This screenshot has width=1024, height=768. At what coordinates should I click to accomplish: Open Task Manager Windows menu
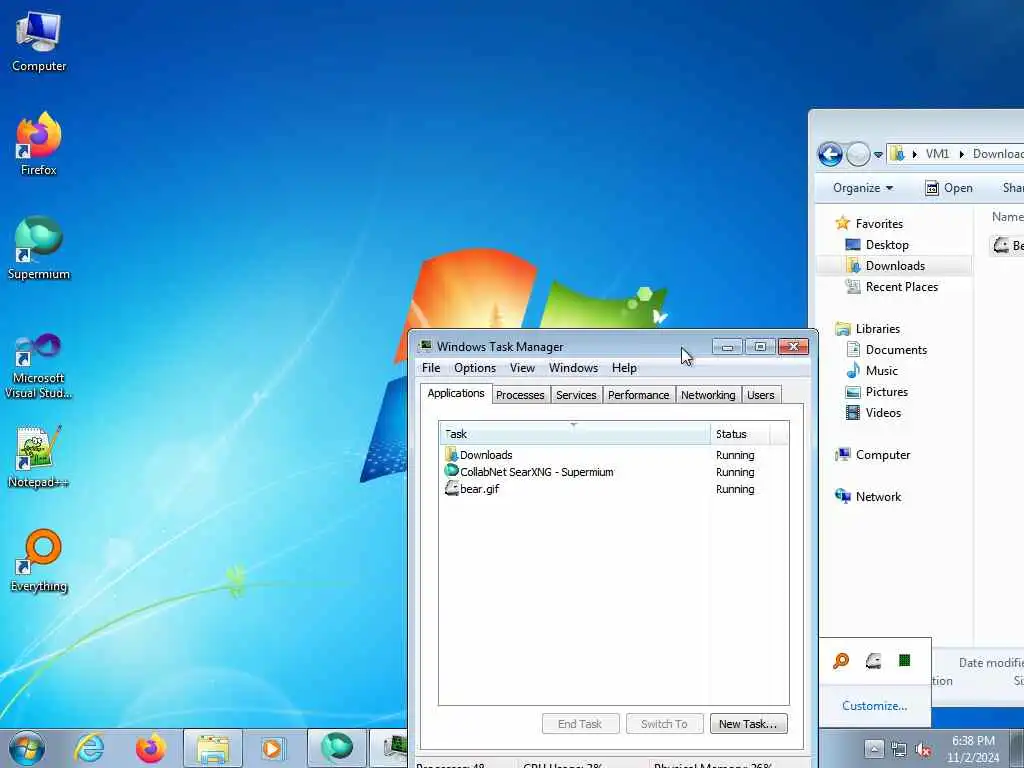573,368
